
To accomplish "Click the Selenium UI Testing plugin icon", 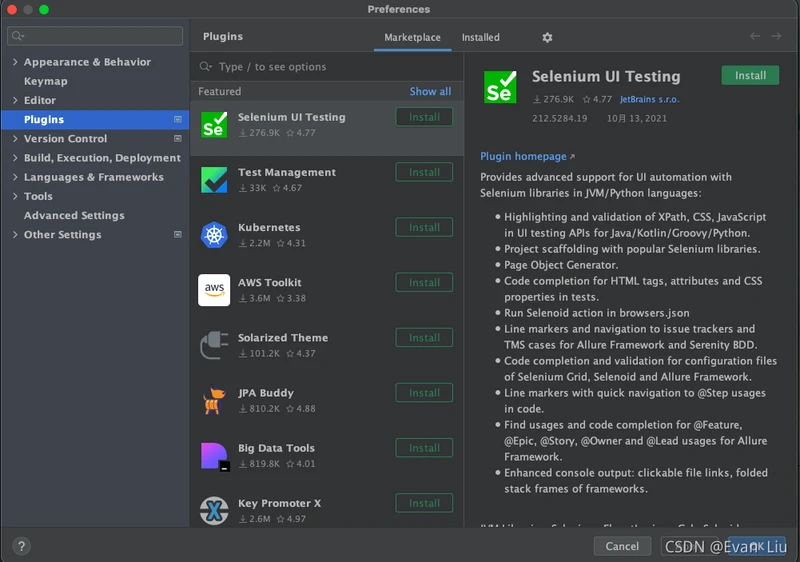I will click(214, 125).
